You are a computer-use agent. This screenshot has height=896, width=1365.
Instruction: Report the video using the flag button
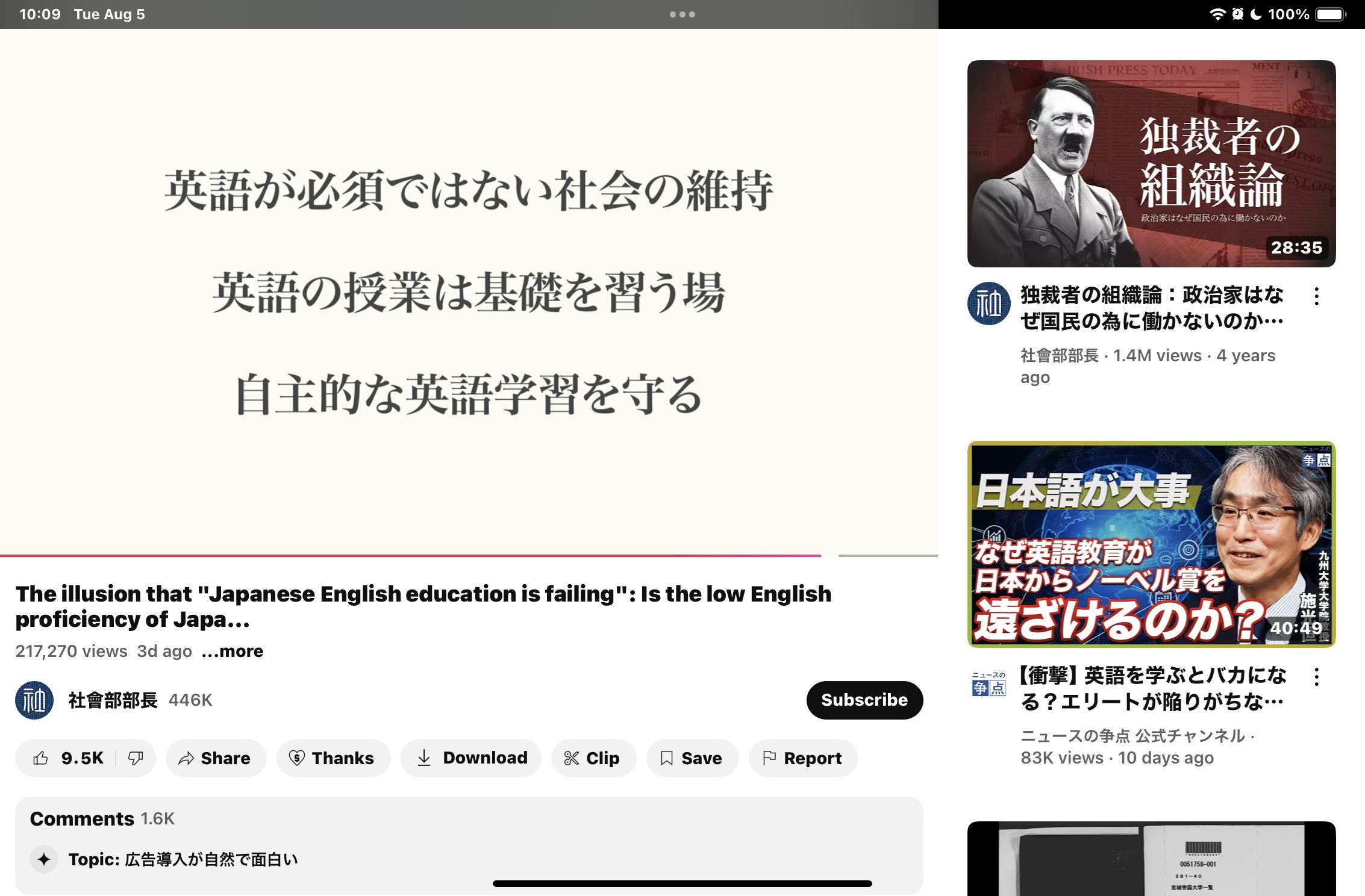click(x=802, y=758)
